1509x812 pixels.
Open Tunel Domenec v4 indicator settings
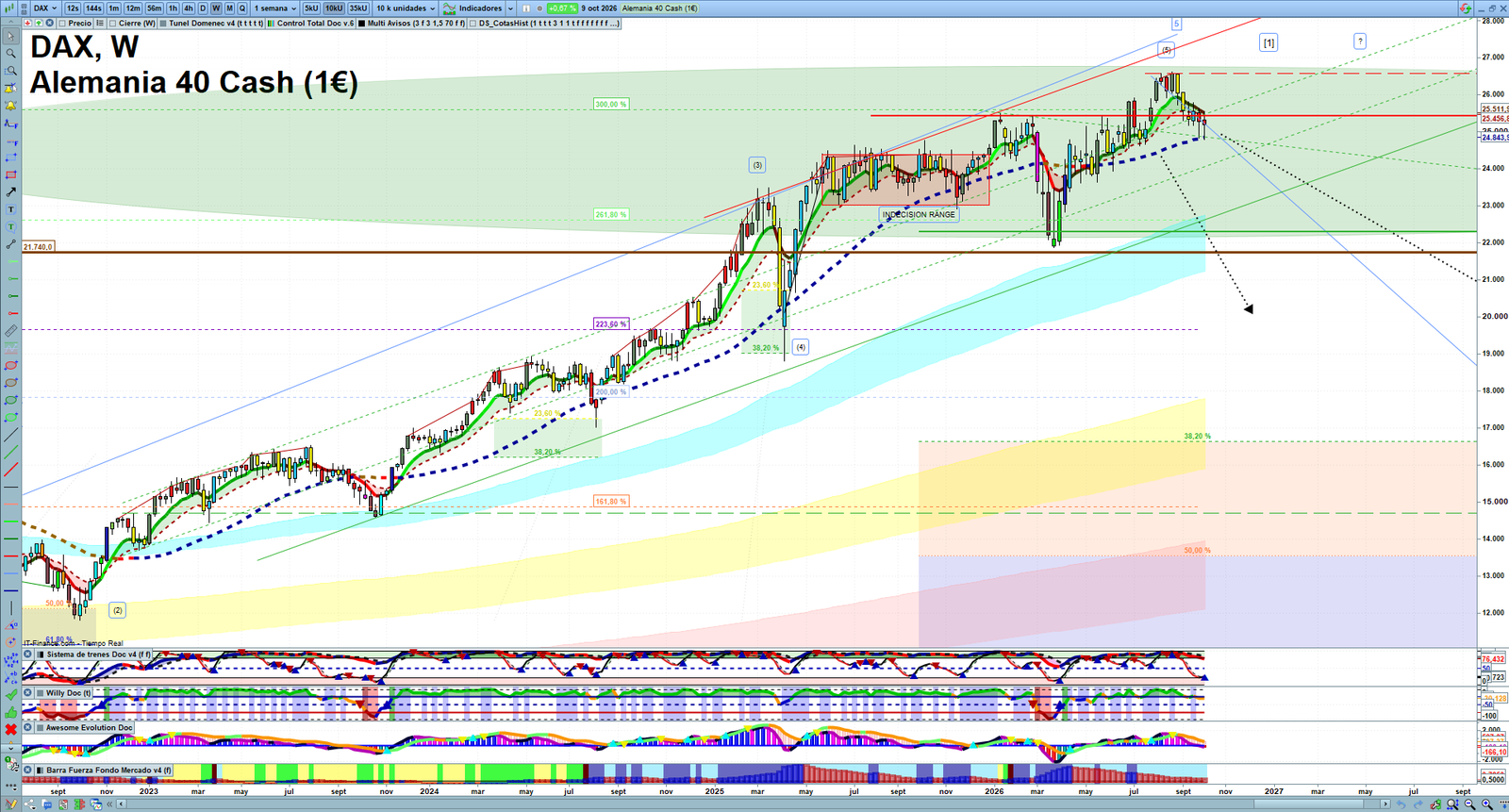(x=211, y=24)
